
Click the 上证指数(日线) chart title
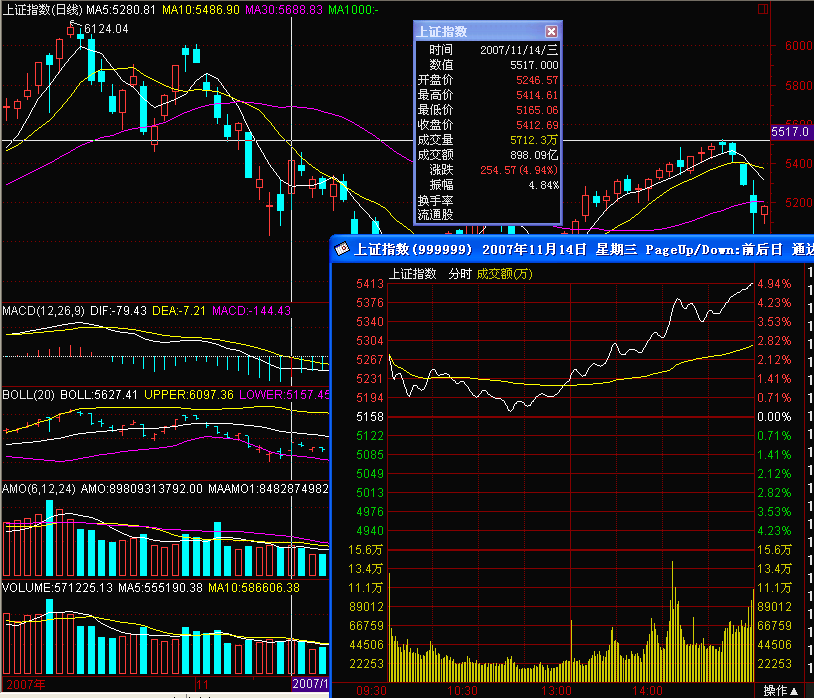tap(42, 9)
